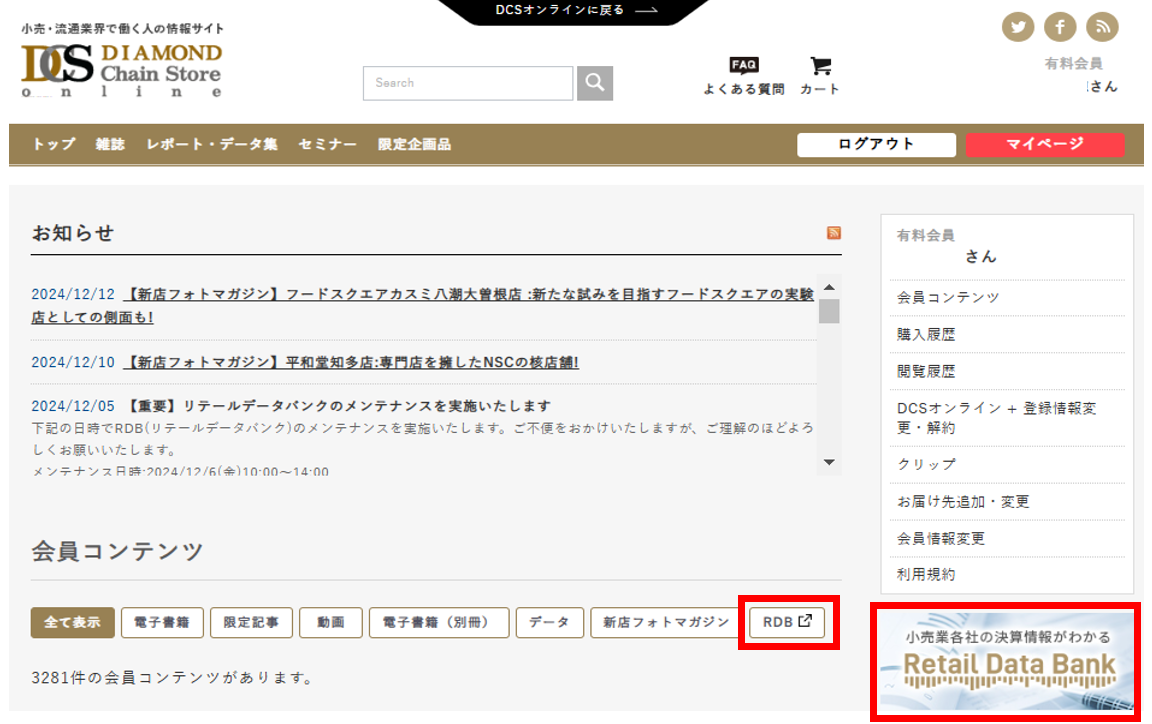This screenshot has height=724, width=1152.
Task: Click the news list scrollbar thumb
Action: [x=829, y=310]
